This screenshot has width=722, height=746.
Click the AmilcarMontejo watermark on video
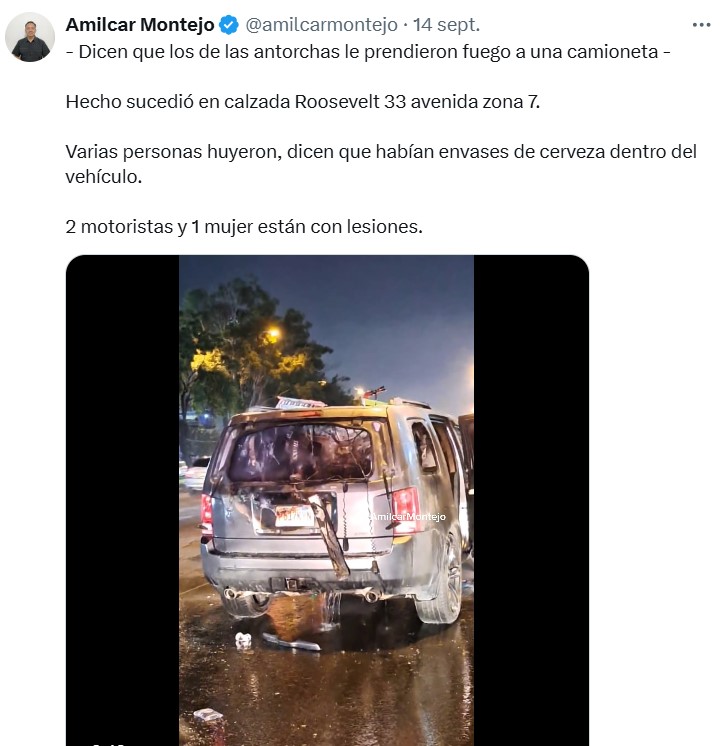pyautogui.click(x=408, y=516)
